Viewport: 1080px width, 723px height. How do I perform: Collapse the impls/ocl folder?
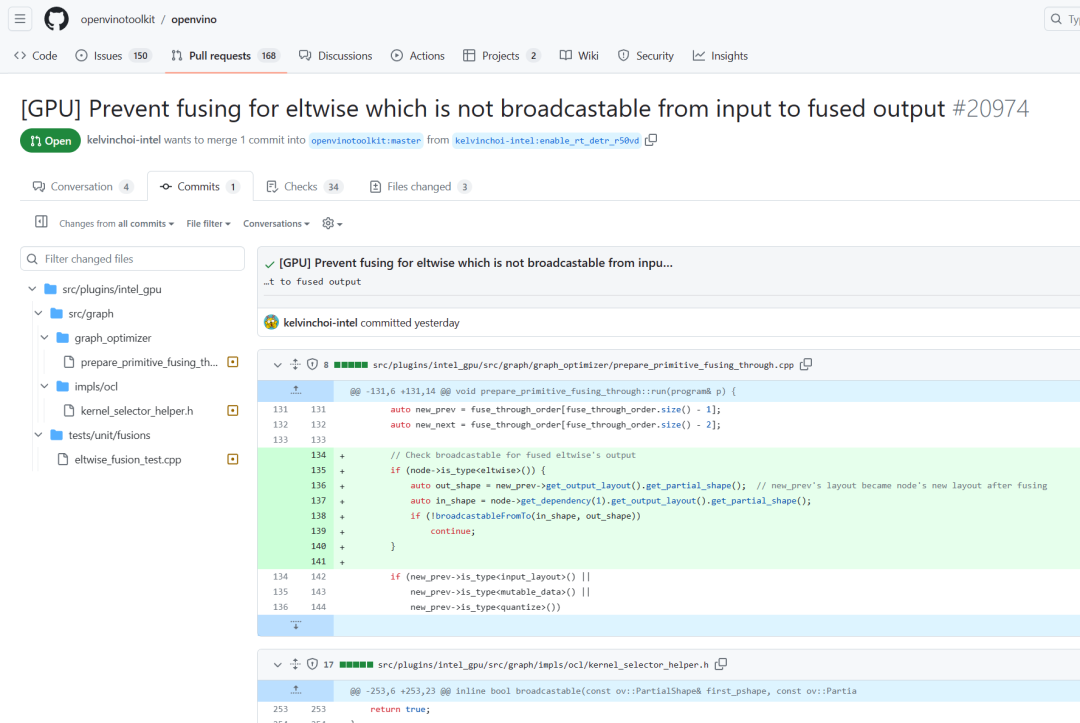pos(44,386)
